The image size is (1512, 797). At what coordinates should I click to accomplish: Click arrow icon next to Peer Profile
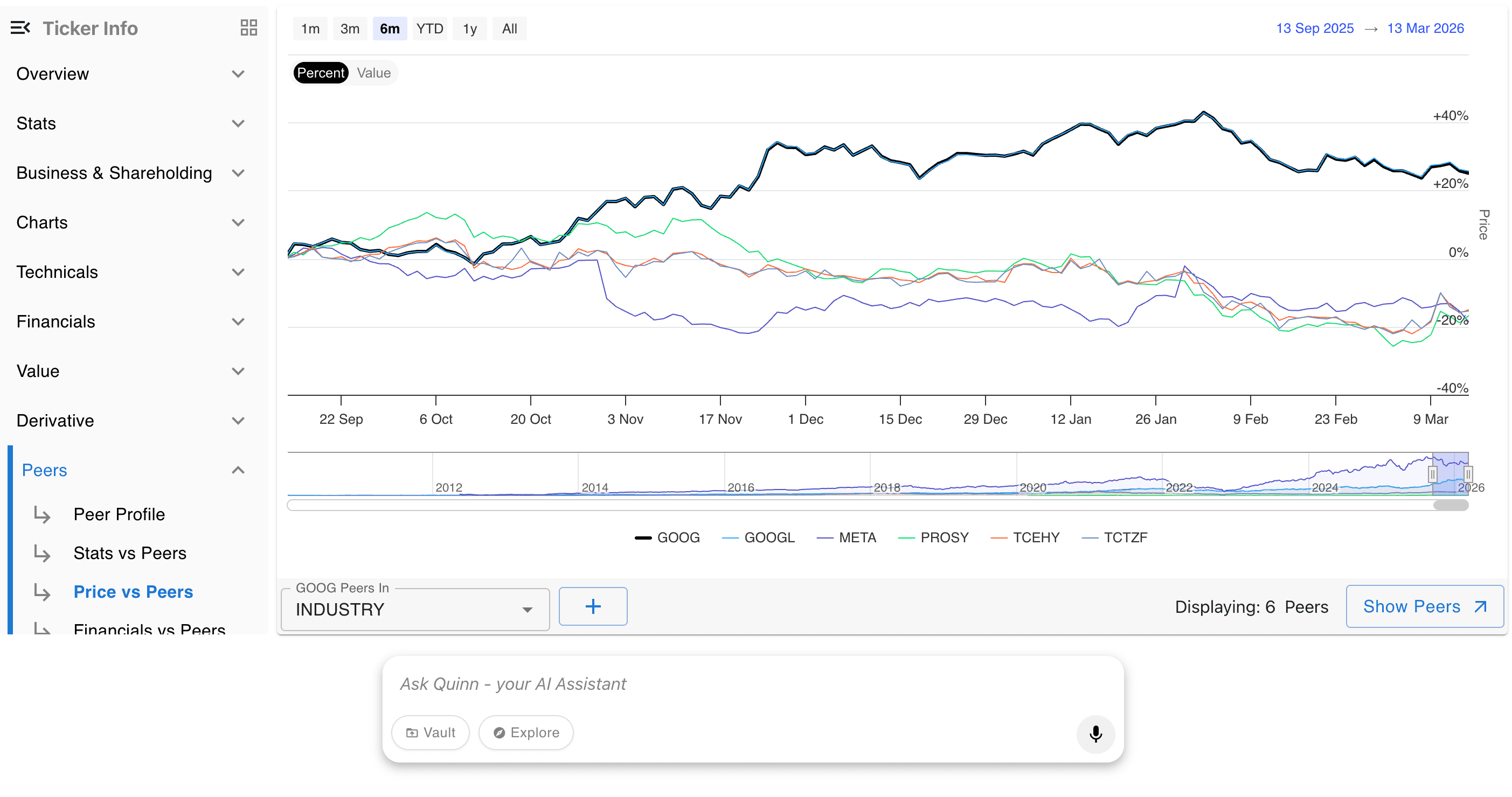42,514
